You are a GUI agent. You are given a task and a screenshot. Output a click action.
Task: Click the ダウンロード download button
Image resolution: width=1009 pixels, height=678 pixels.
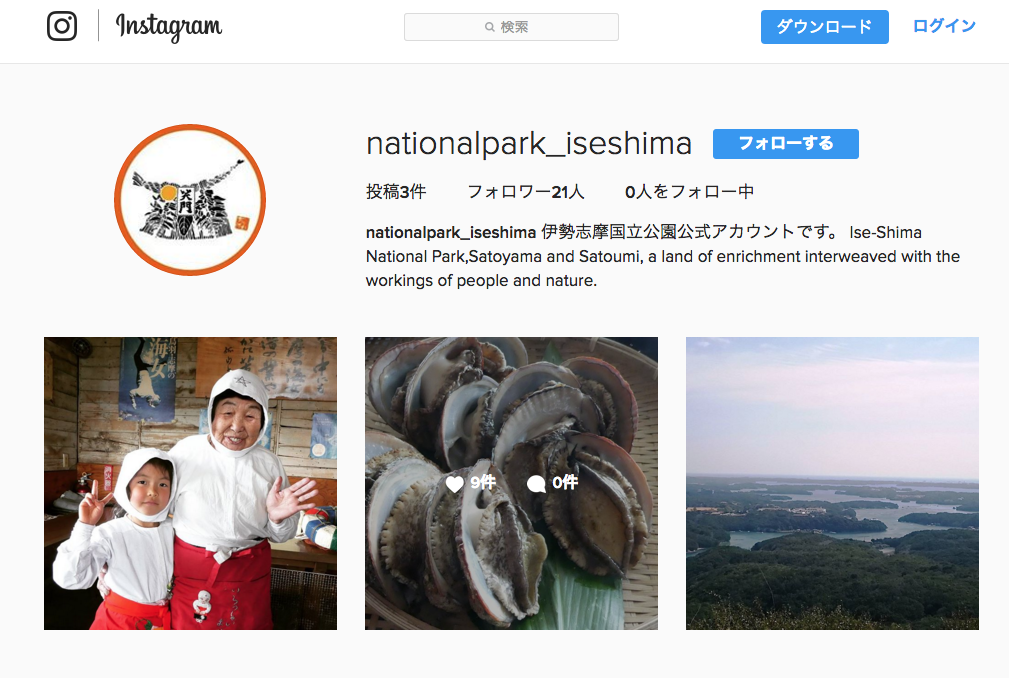(x=824, y=27)
